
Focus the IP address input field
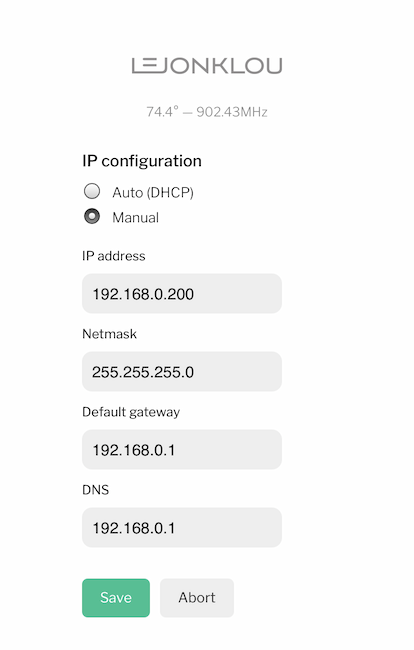pos(182,293)
